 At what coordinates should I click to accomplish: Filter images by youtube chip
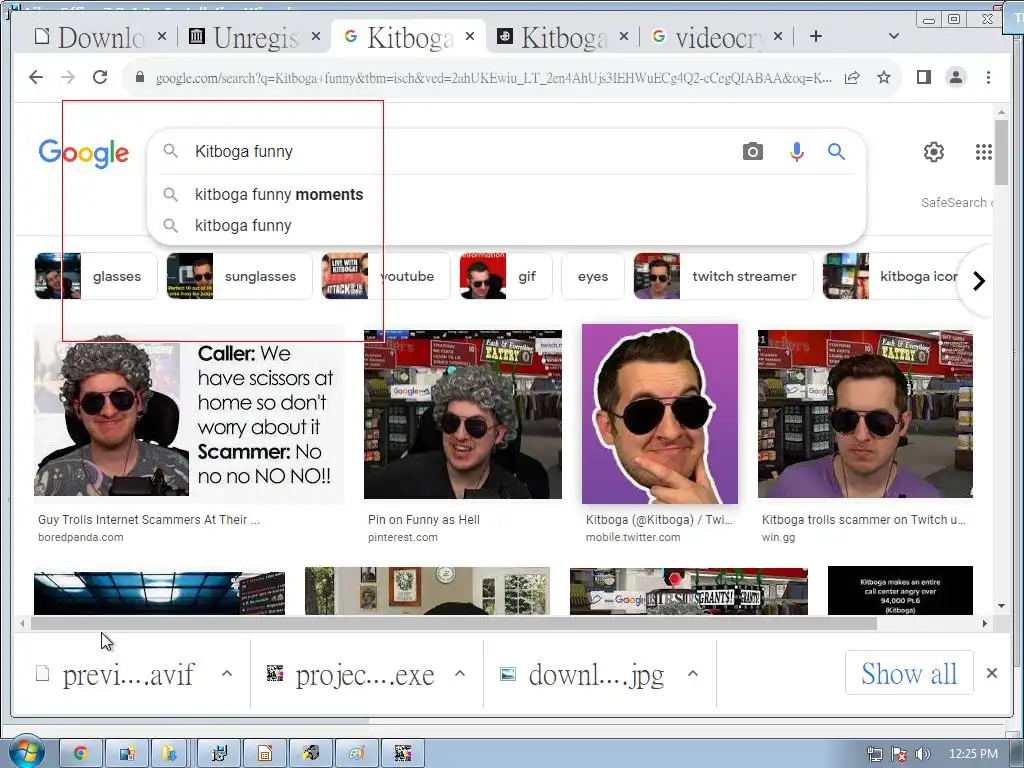(x=385, y=276)
